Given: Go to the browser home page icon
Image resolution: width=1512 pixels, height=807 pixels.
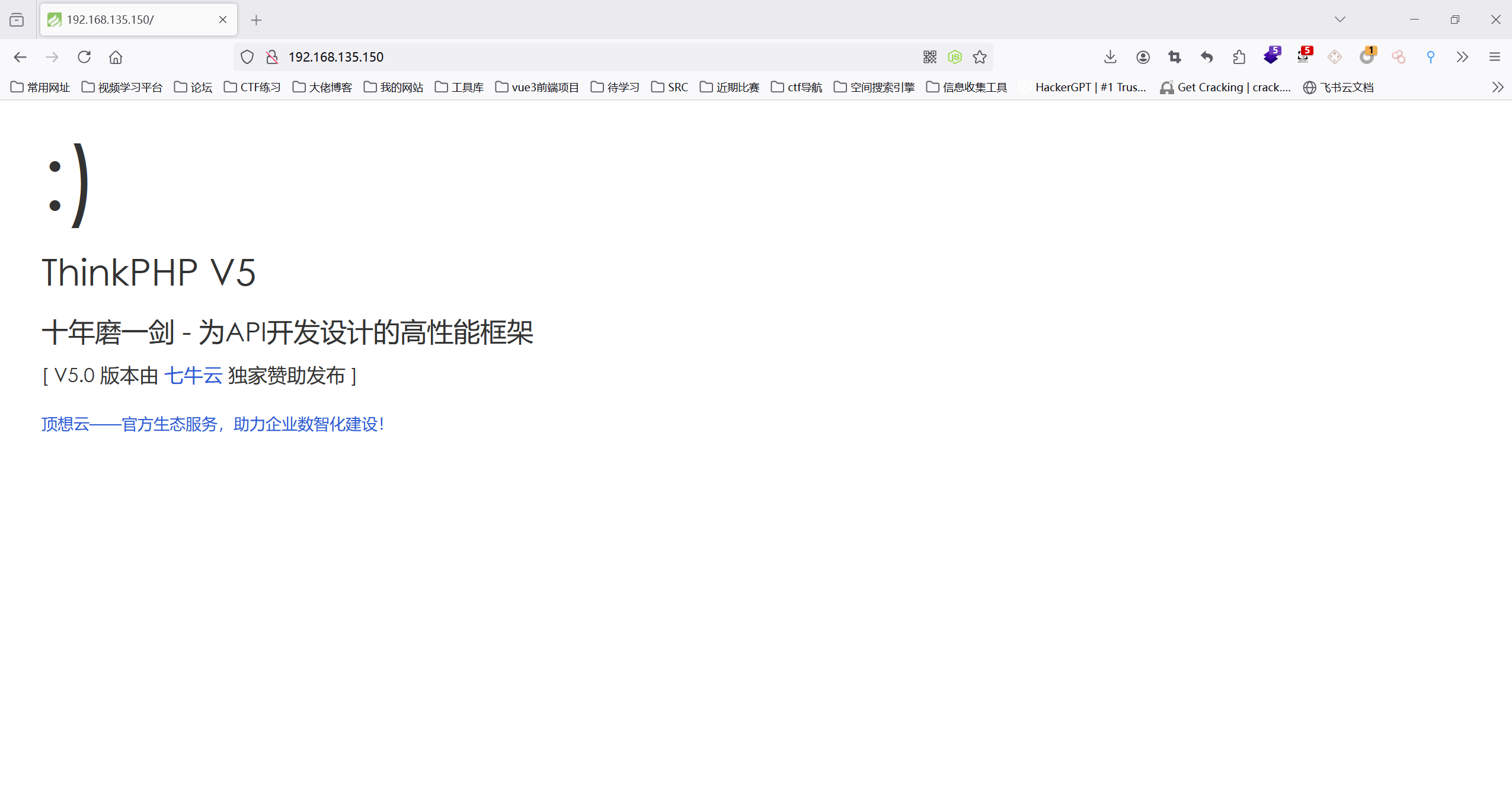Looking at the screenshot, I should pos(116,57).
